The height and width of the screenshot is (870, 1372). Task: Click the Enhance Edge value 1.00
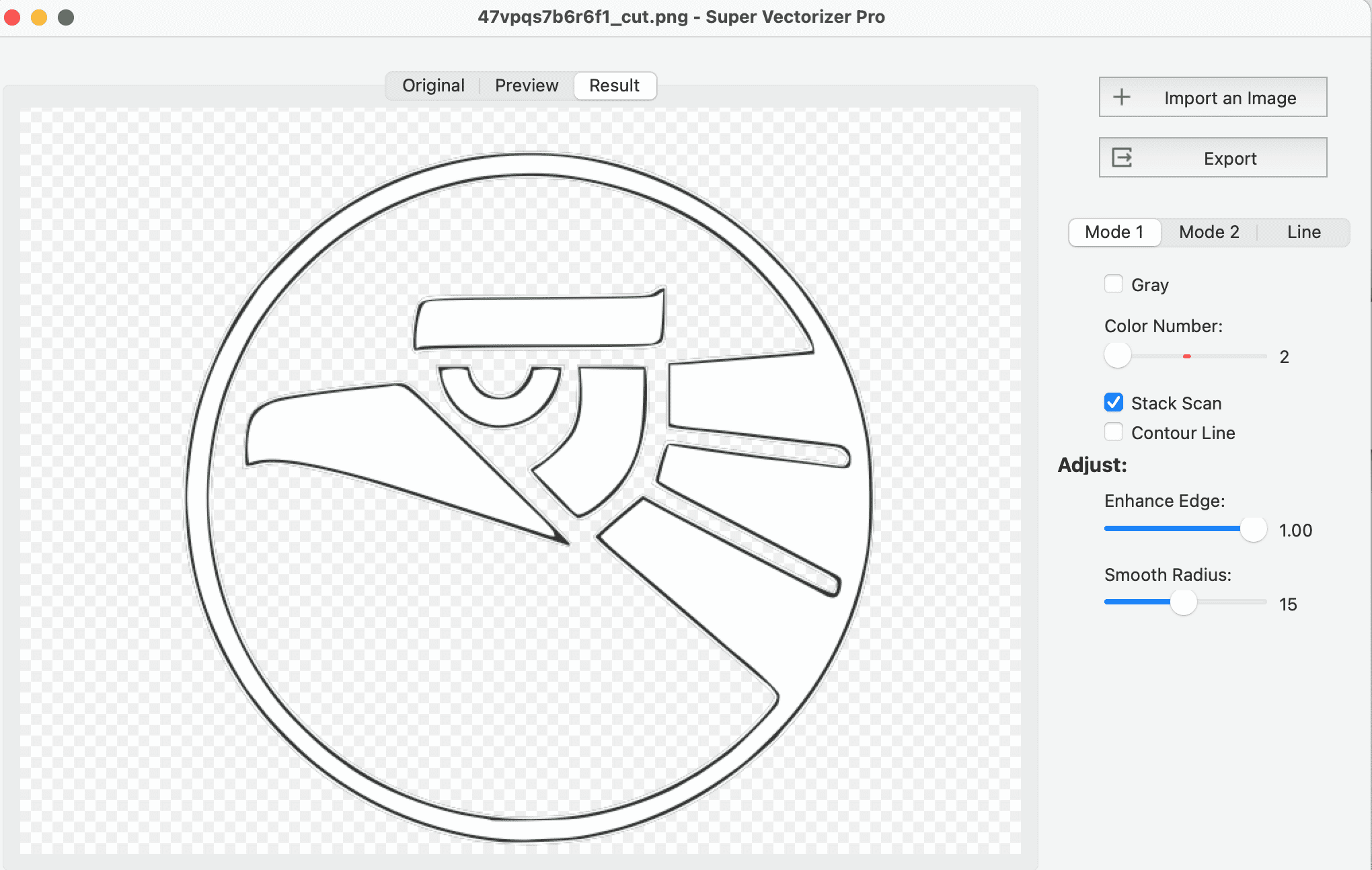tap(1295, 530)
